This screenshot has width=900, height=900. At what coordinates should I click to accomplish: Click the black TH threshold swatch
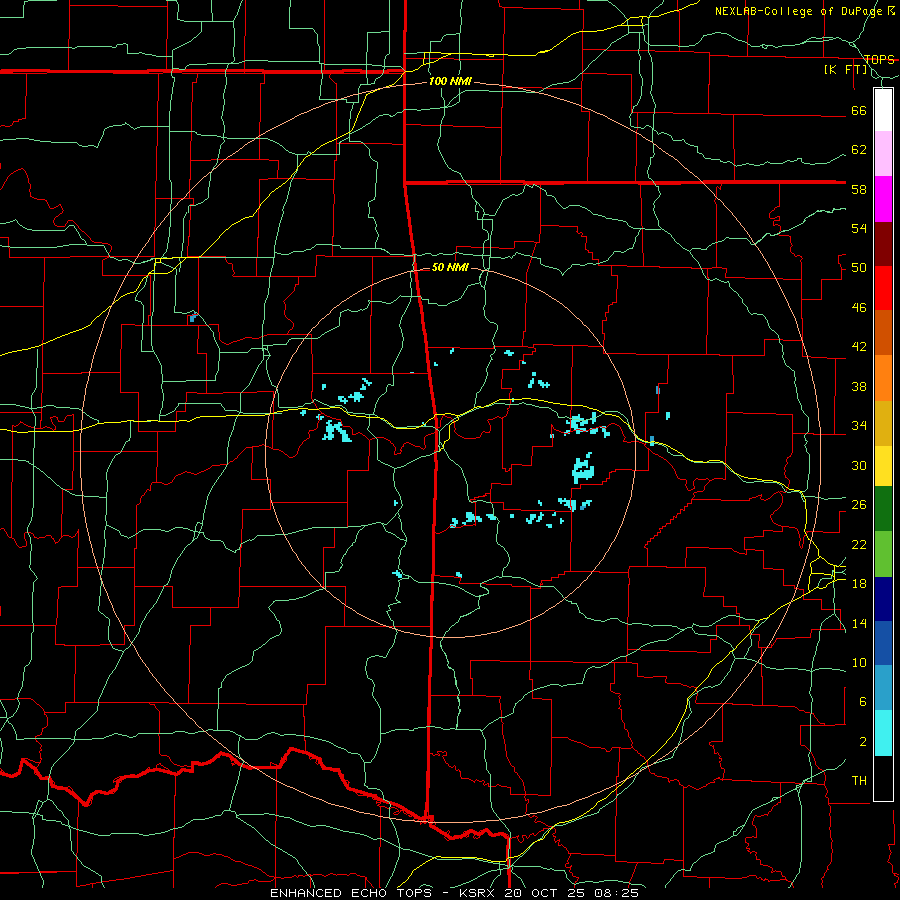[x=883, y=778]
